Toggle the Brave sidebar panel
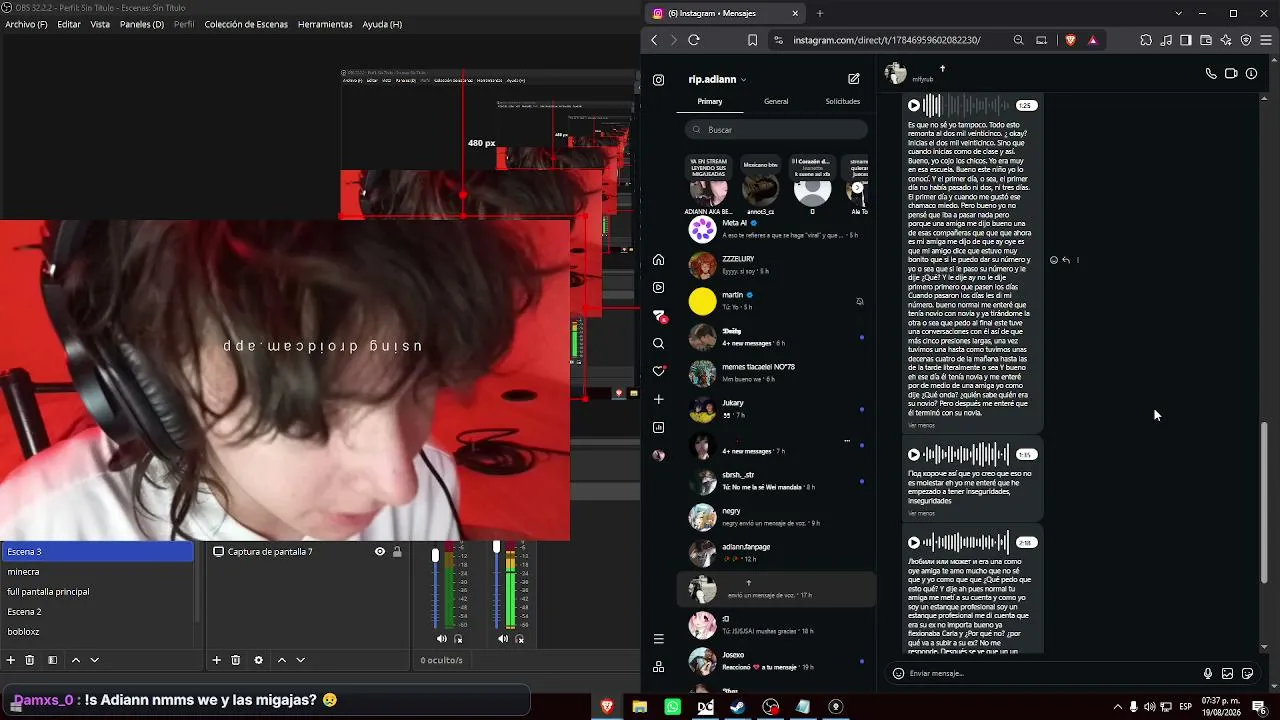1280x720 pixels. point(1186,40)
